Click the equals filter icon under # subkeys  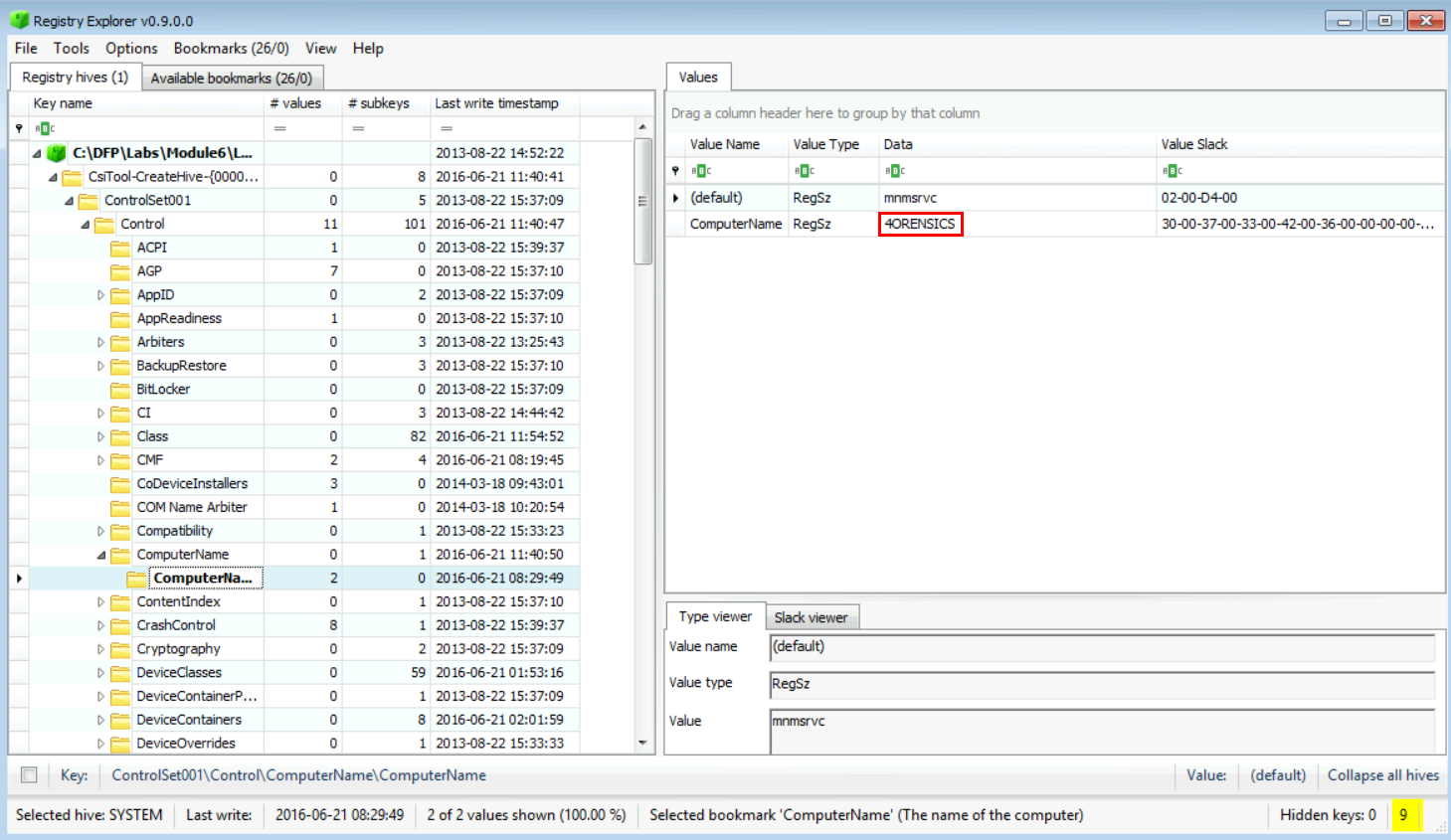click(358, 128)
